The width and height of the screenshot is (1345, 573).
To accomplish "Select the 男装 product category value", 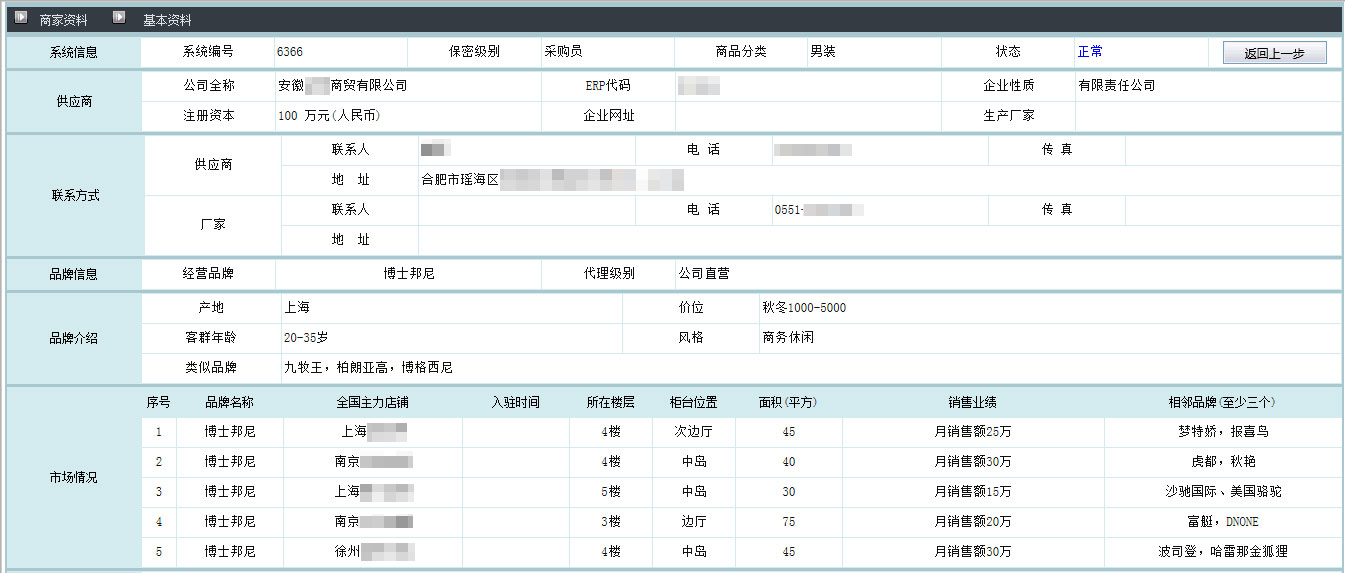I will pyautogui.click(x=823, y=52).
